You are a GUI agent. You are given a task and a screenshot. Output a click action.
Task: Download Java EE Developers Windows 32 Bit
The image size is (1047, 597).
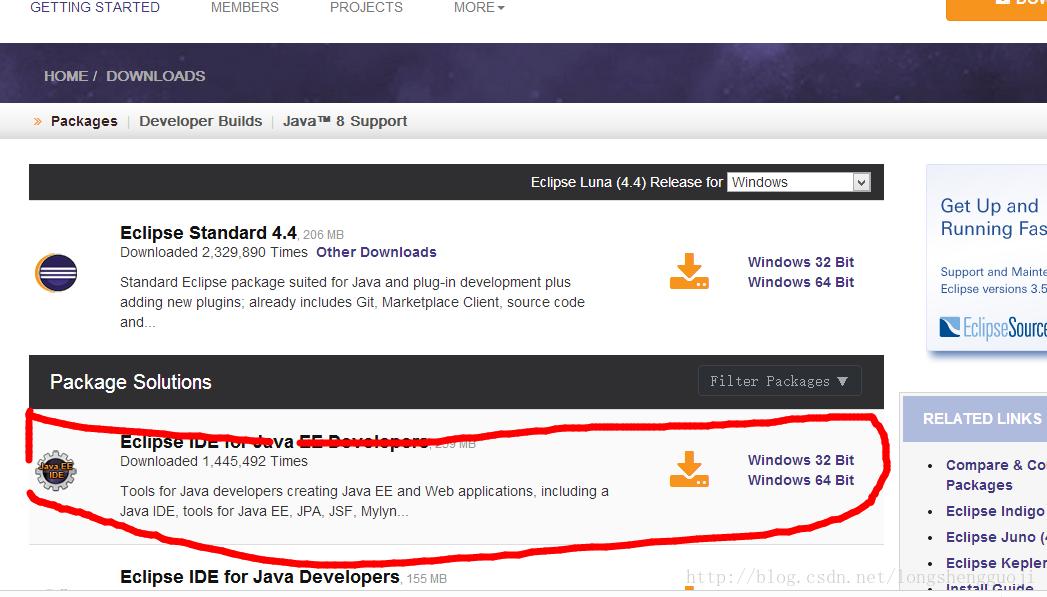pyautogui.click(x=801, y=460)
